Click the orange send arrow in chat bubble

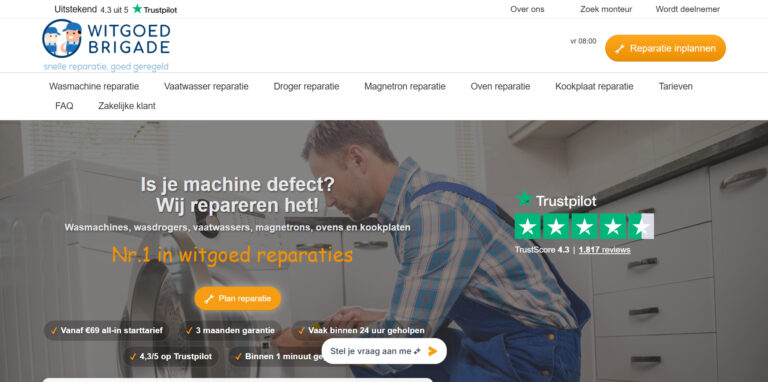coord(432,351)
